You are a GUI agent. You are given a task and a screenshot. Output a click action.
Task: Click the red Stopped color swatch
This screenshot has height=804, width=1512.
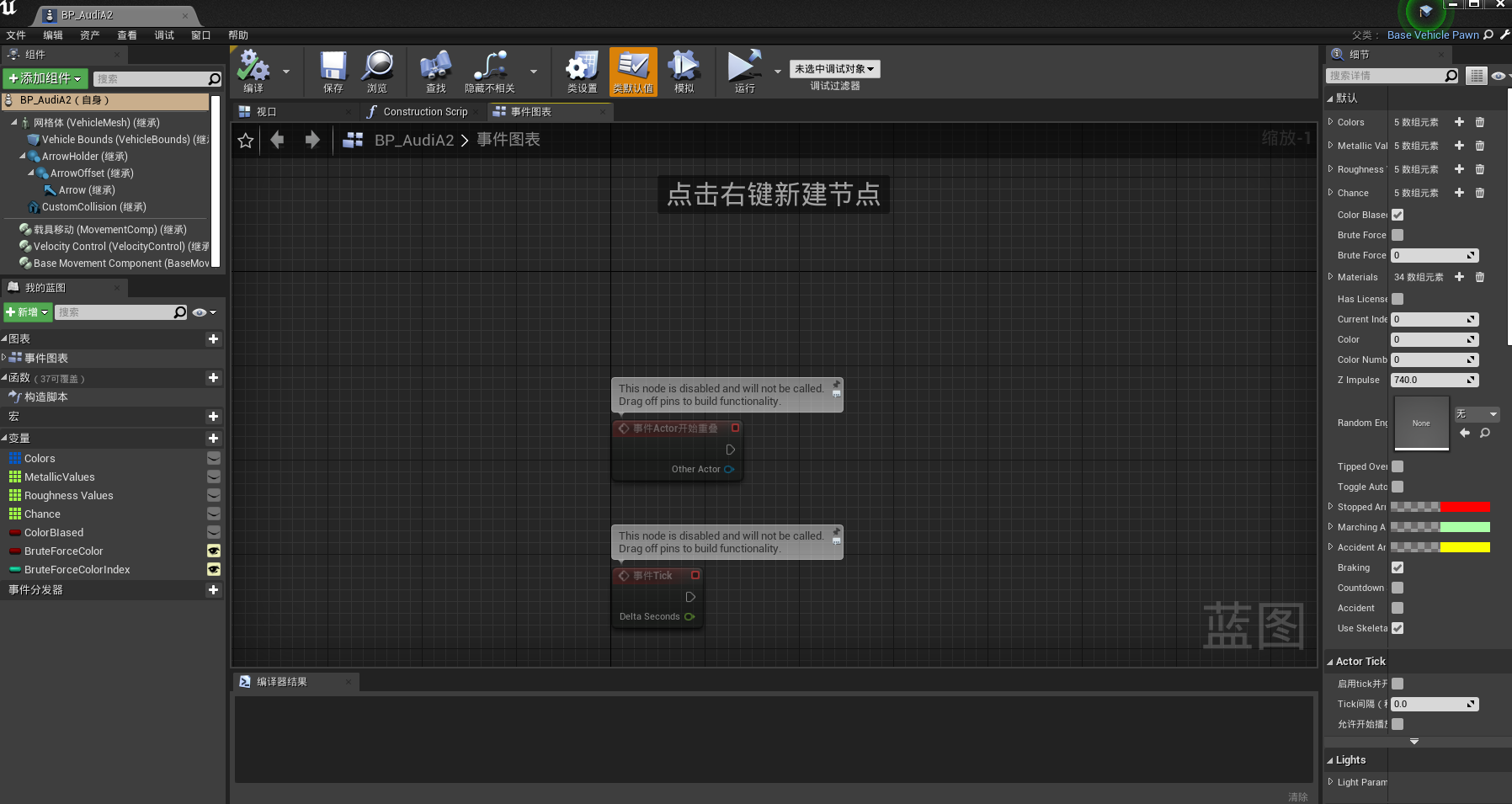coord(1465,507)
